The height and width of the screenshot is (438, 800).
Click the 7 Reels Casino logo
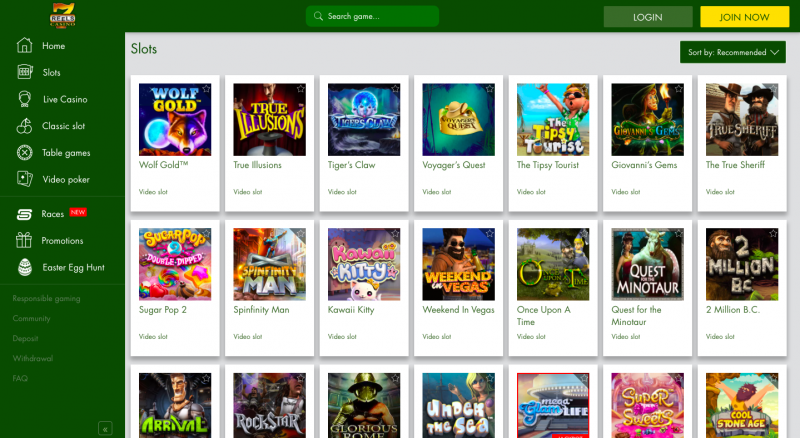(x=63, y=15)
